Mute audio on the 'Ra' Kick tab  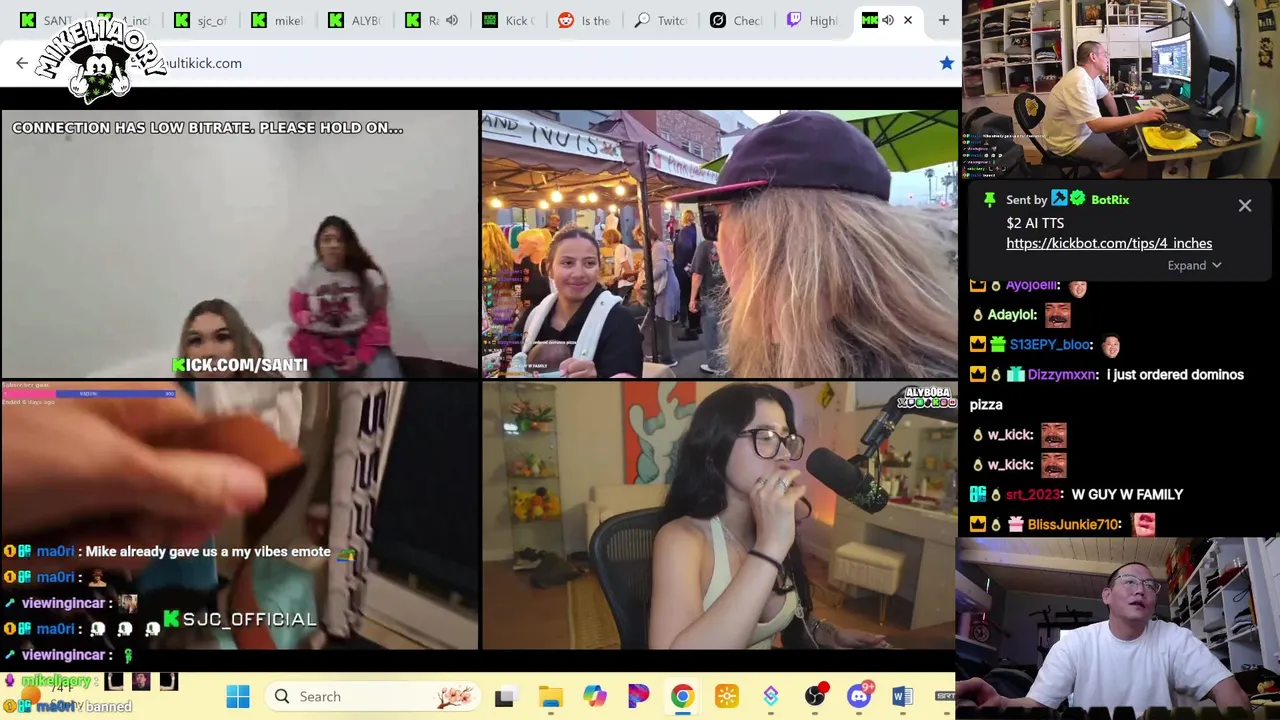pyautogui.click(x=452, y=20)
